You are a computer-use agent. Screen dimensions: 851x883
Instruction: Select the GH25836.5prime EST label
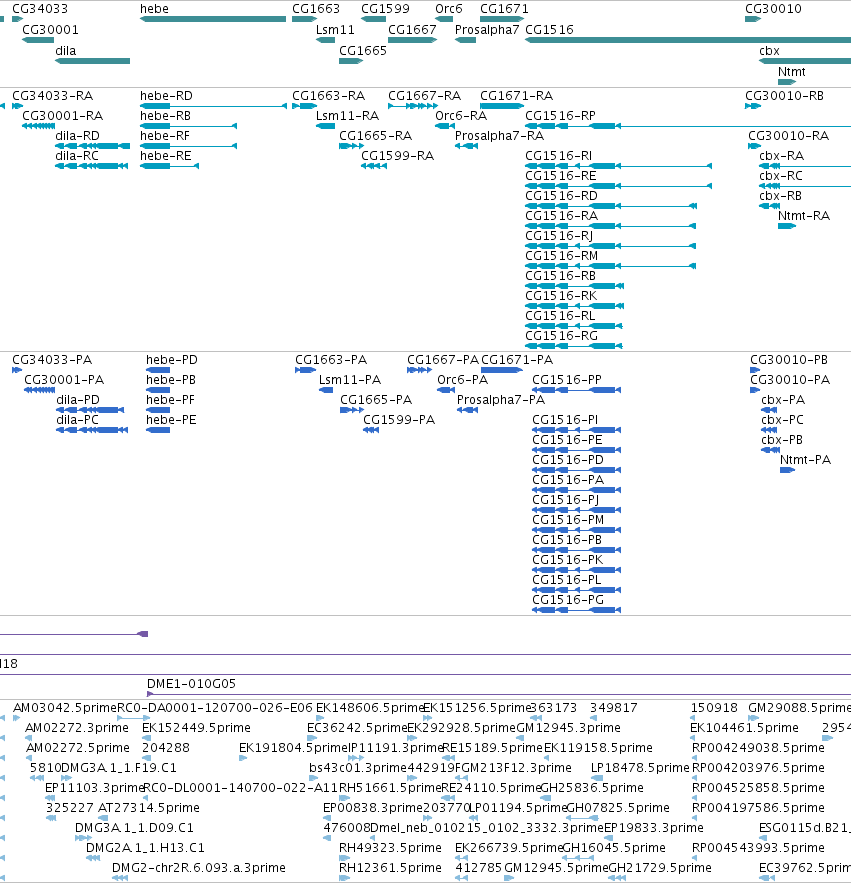[592, 788]
